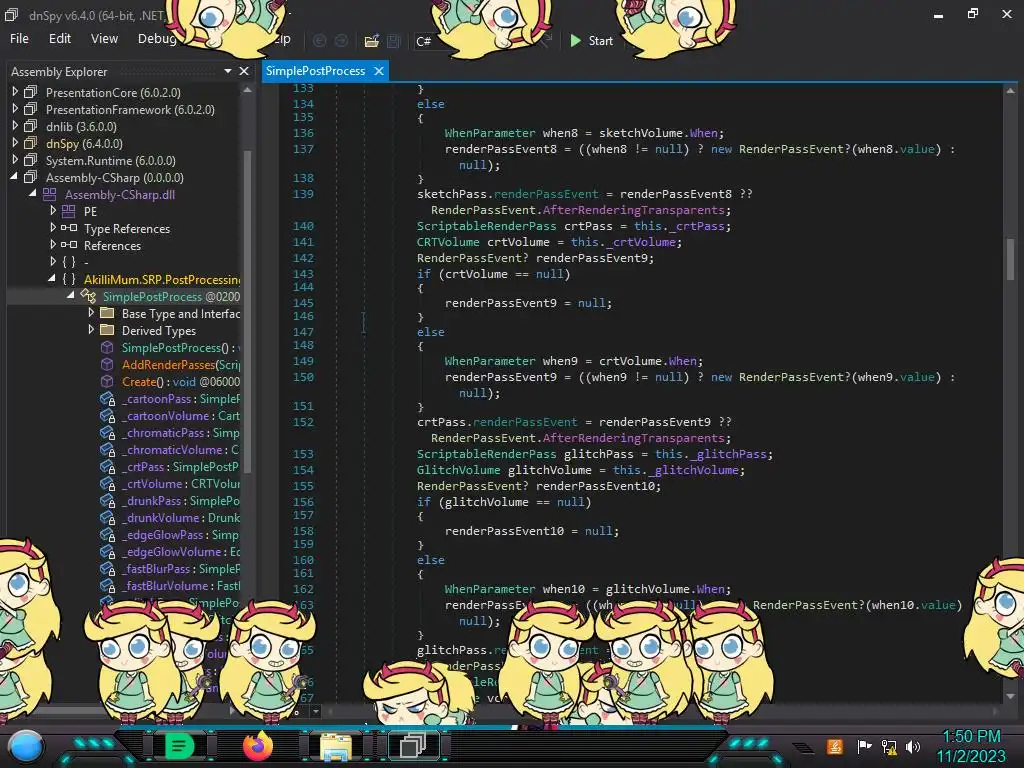This screenshot has width=1024, height=768.
Task: Click the PresentationCore assembly icon
Action: (31, 92)
